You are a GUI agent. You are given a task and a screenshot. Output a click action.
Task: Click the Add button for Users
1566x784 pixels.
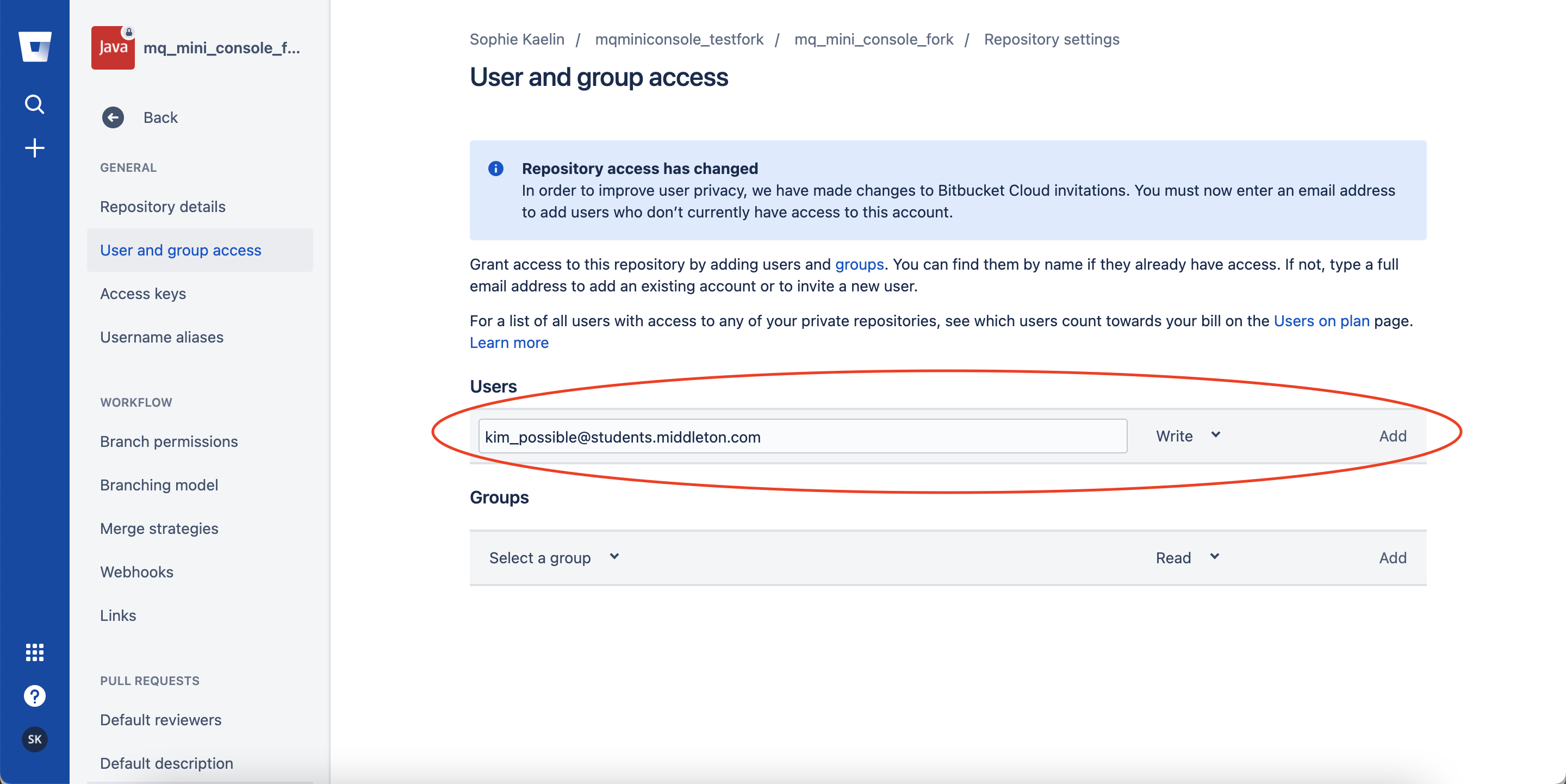1393,436
